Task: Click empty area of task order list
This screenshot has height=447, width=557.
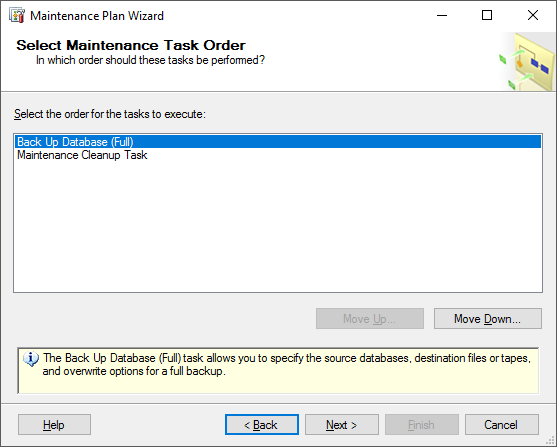Action: (278, 227)
